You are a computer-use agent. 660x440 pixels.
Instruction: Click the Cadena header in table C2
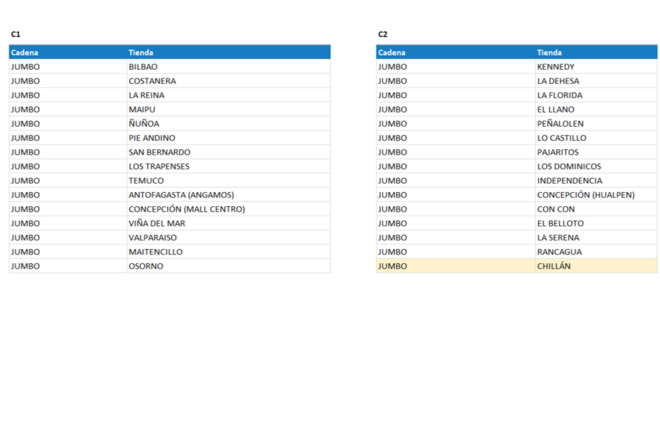click(392, 52)
